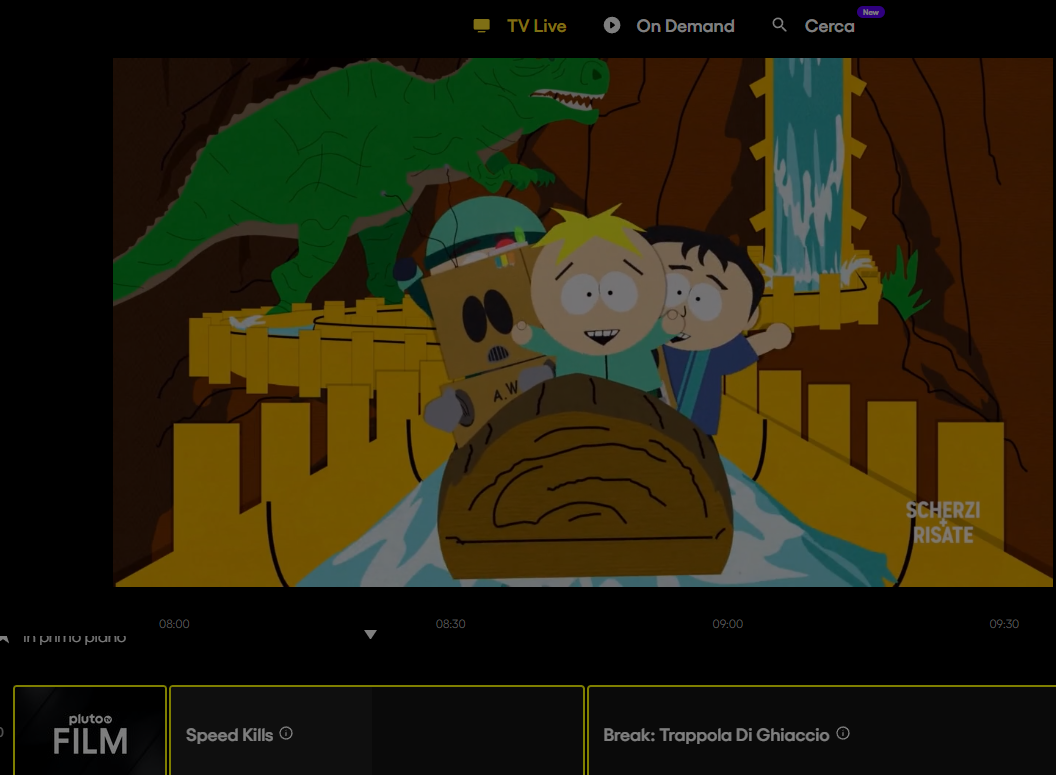Click the magnifying glass search icon

(x=779, y=25)
